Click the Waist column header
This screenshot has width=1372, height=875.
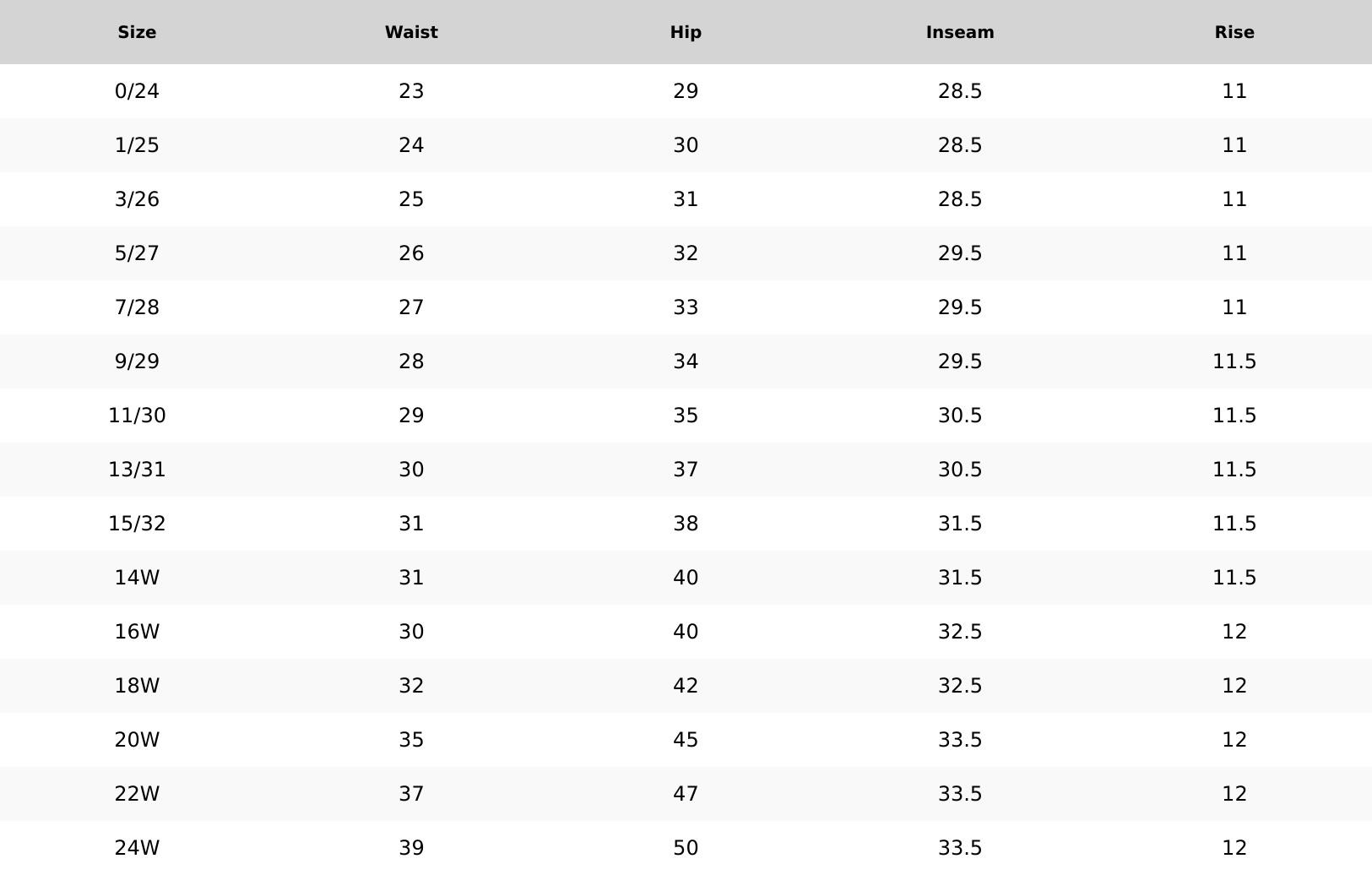pos(411,32)
